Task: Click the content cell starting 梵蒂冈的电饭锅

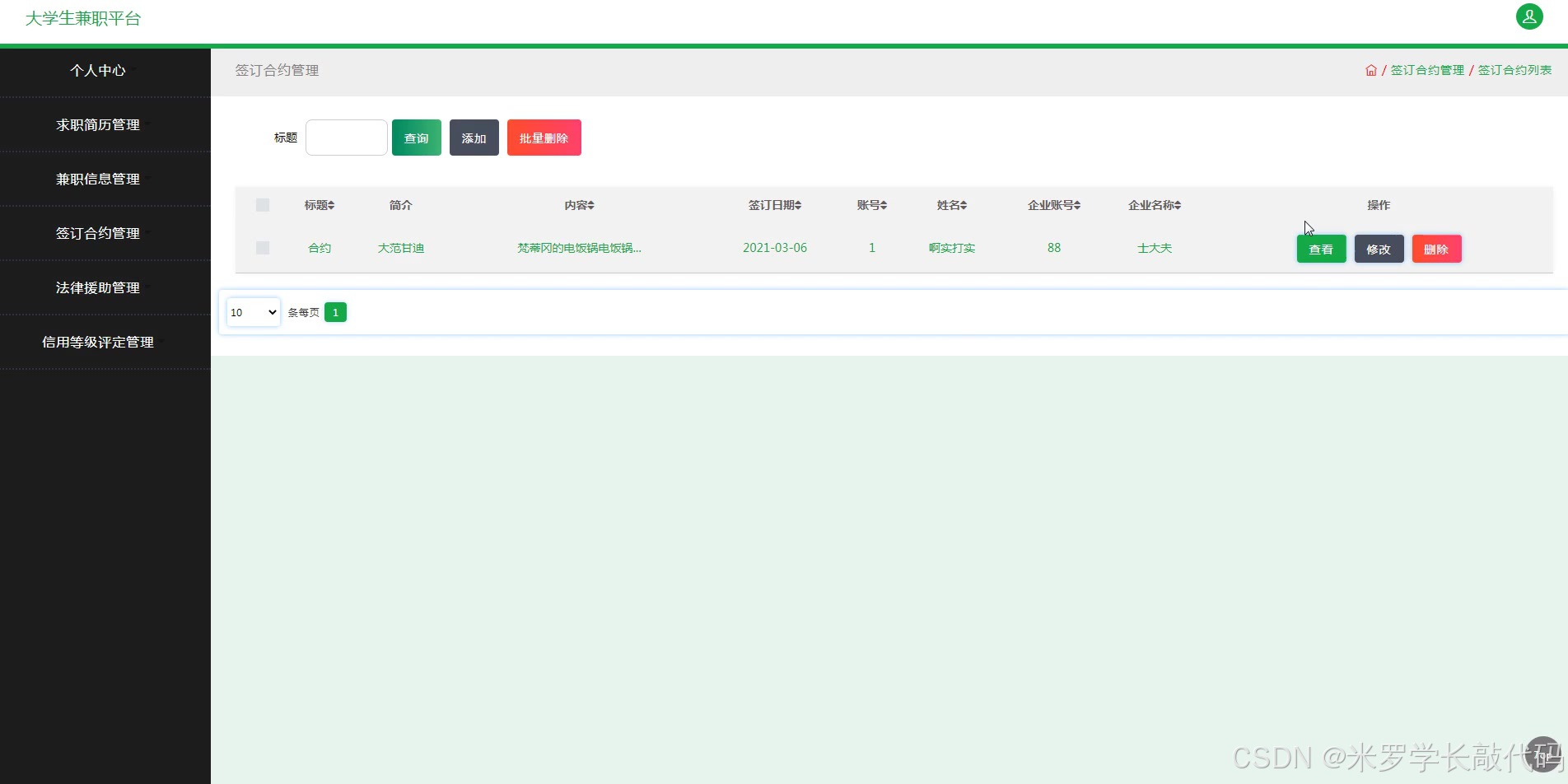Action: coord(579,248)
